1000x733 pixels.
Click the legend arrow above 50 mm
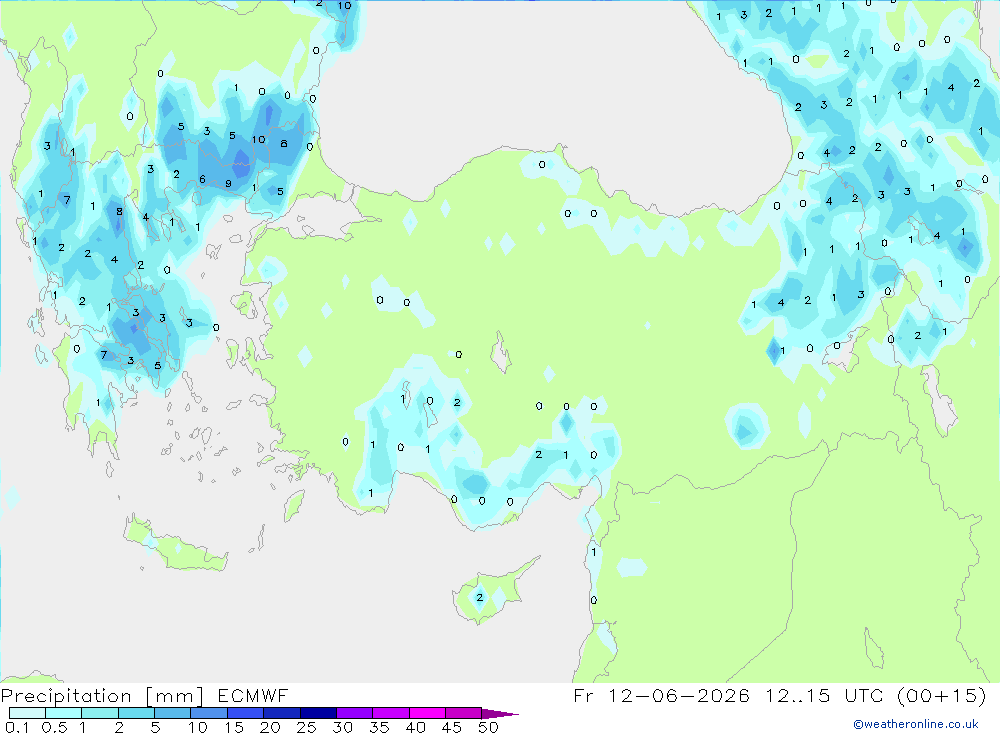[x=499, y=714]
